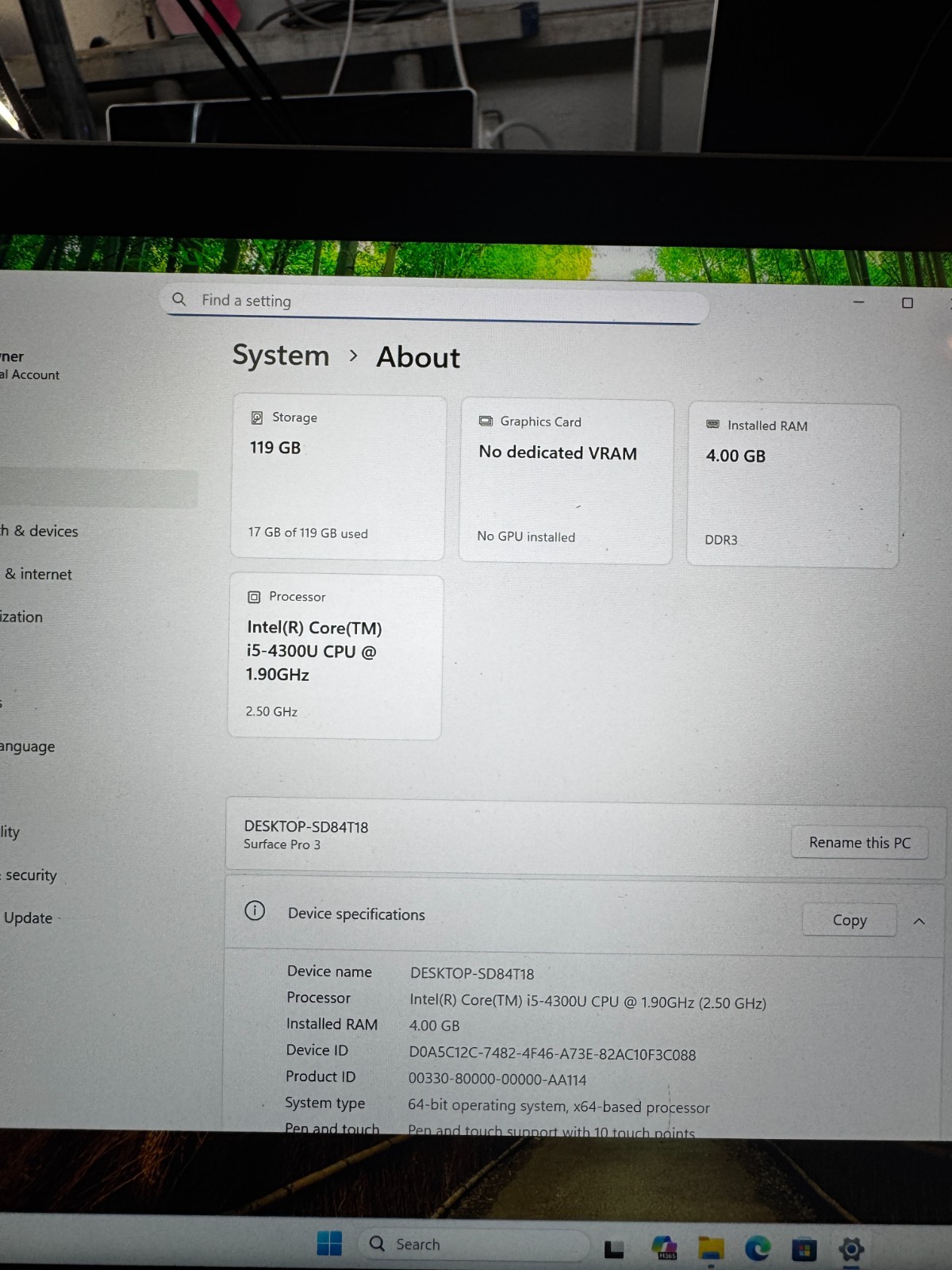Open the Windows Start menu
The image size is (952, 1270).
coord(329,1243)
